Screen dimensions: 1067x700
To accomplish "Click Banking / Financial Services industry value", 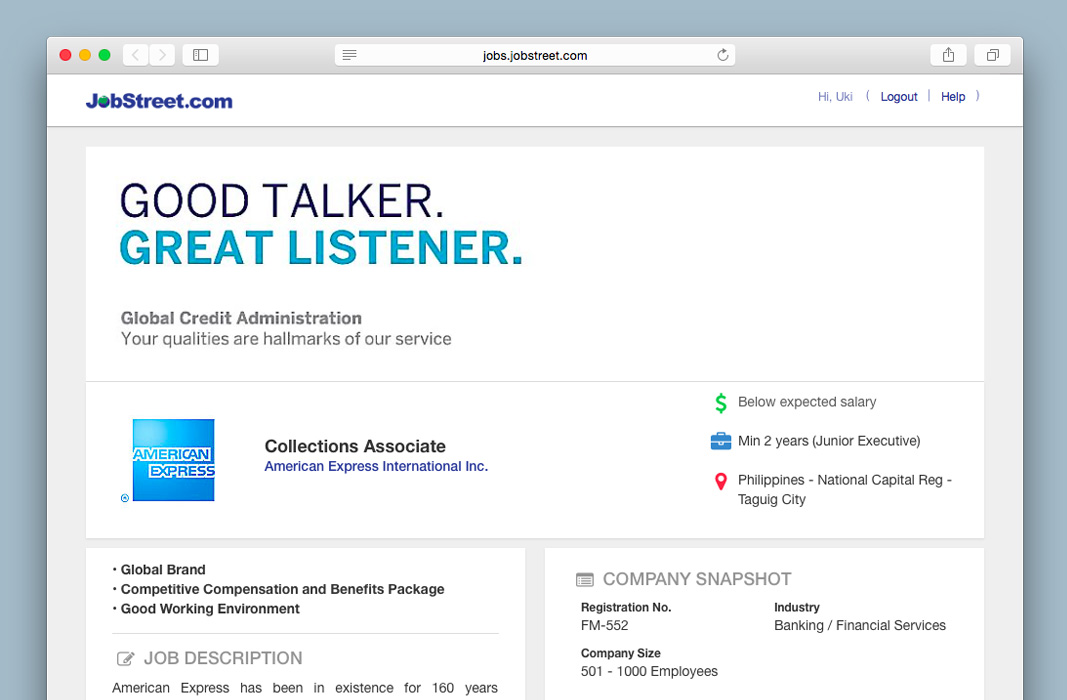I will (x=859, y=625).
